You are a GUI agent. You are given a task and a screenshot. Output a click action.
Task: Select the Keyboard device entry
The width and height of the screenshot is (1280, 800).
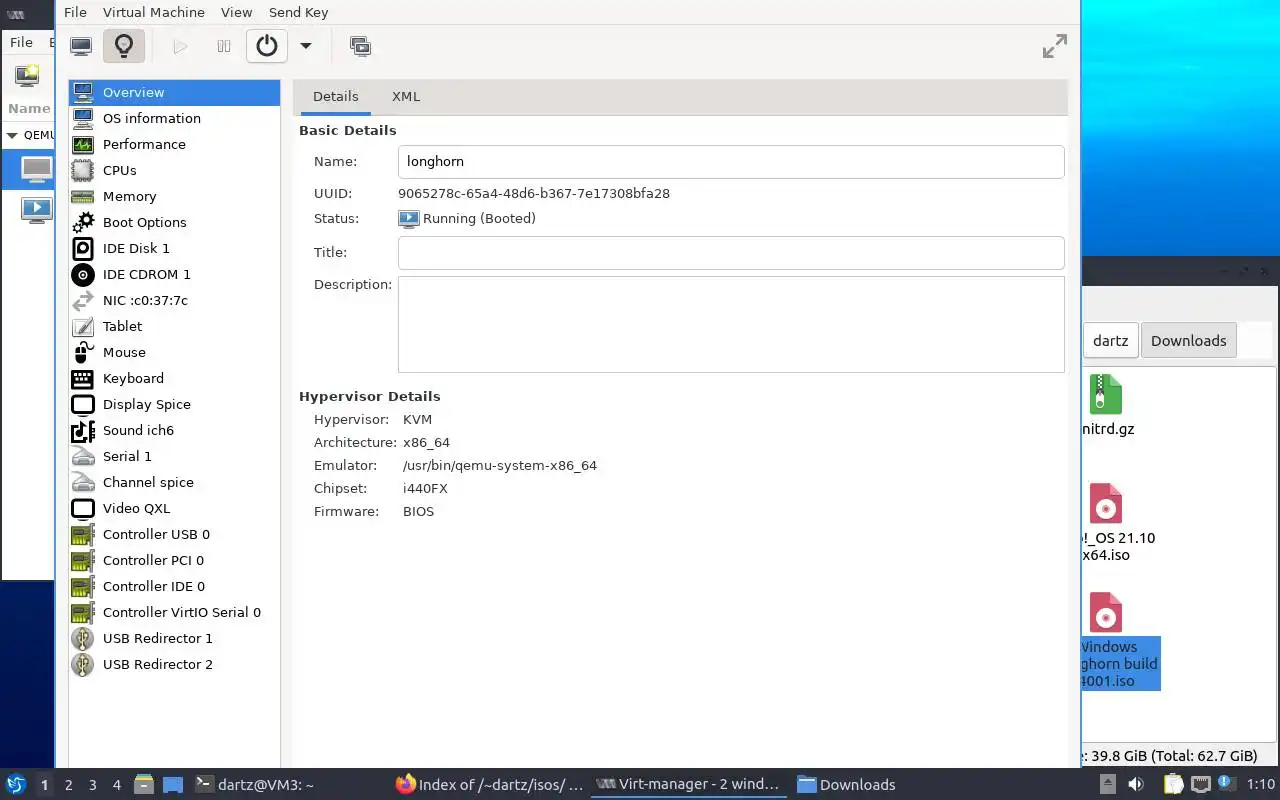click(x=174, y=378)
